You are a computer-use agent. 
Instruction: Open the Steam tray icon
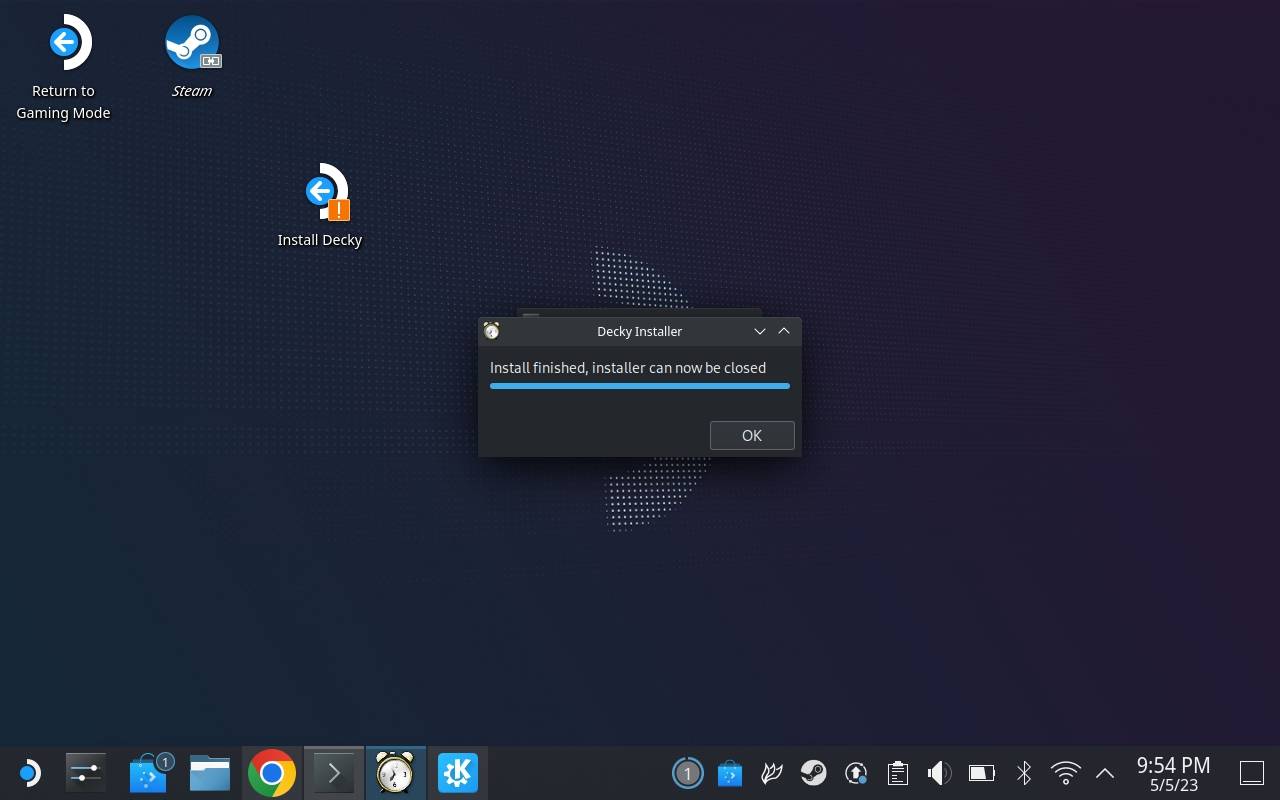point(813,773)
